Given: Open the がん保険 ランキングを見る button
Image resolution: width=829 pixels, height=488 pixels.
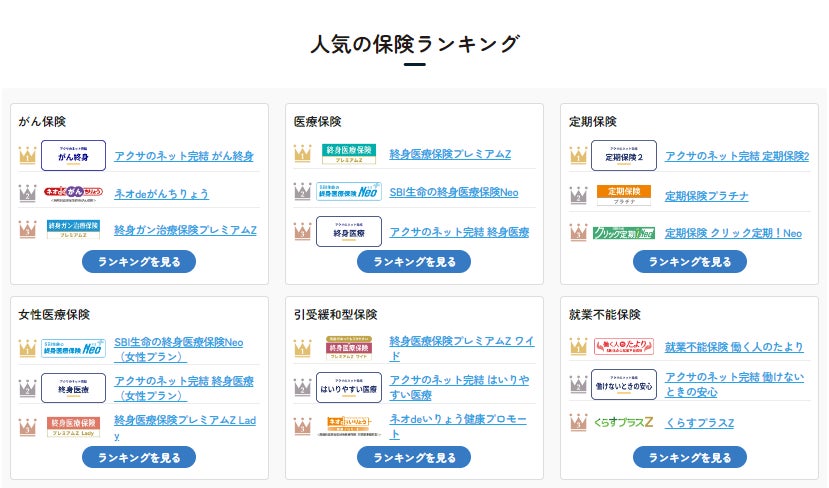Looking at the screenshot, I should click(x=139, y=262).
